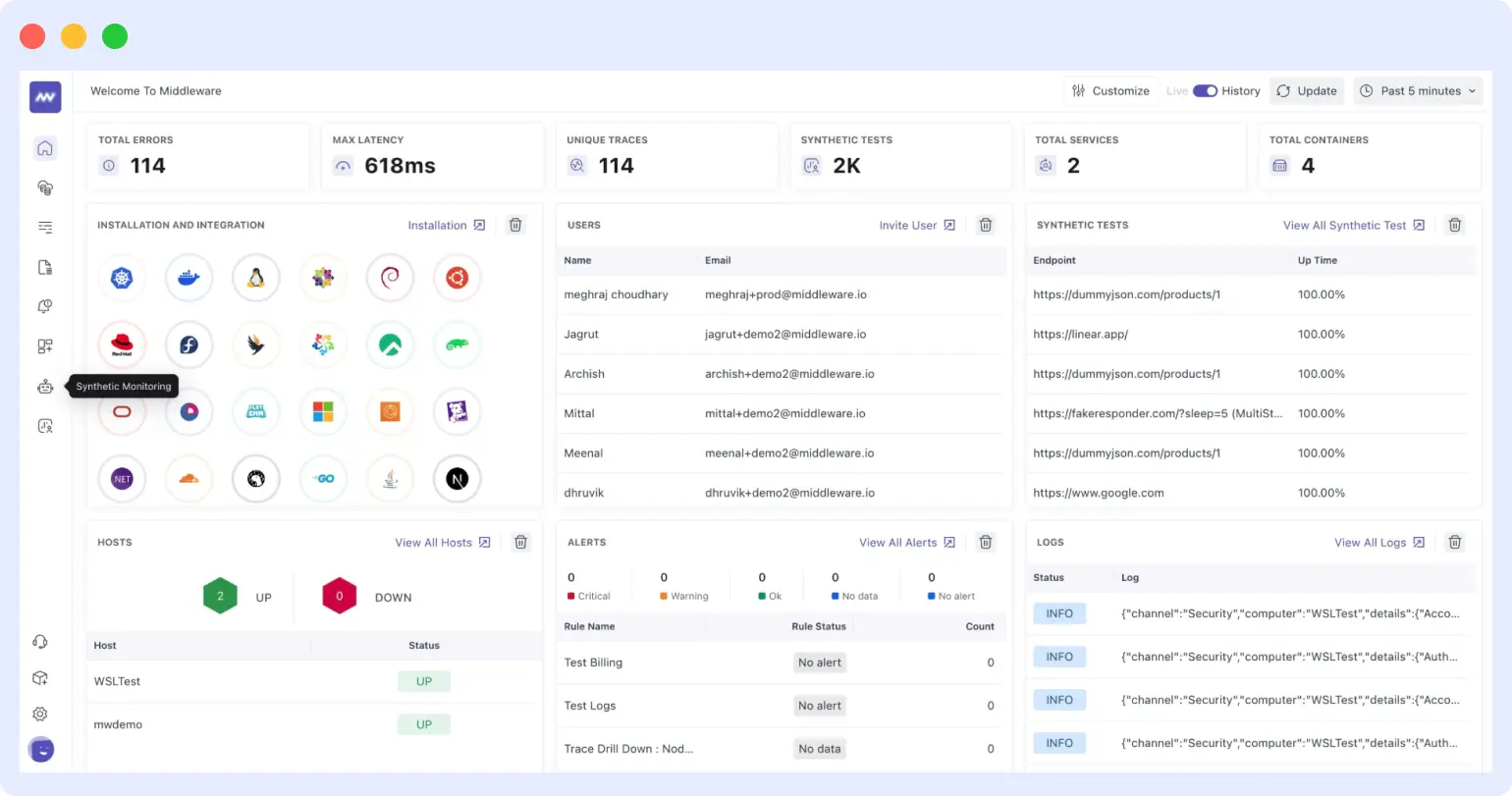Image resolution: width=1512 pixels, height=796 pixels.
Task: Select the Go language integration icon
Action: (323, 479)
